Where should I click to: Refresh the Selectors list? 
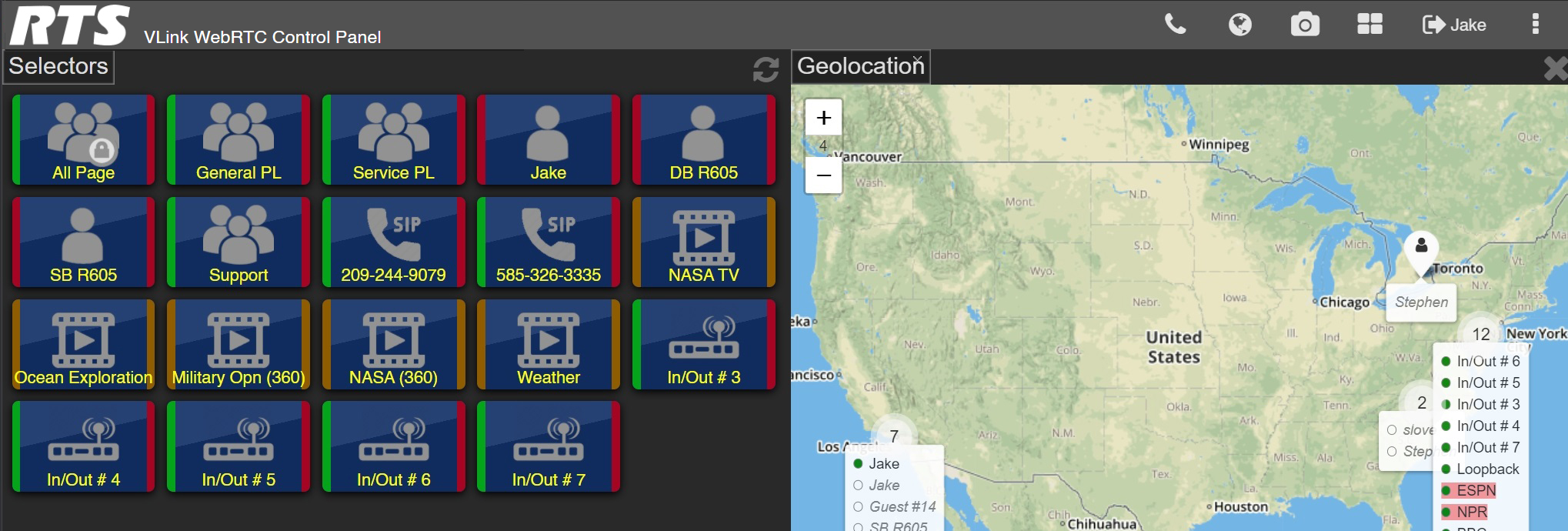(x=766, y=69)
